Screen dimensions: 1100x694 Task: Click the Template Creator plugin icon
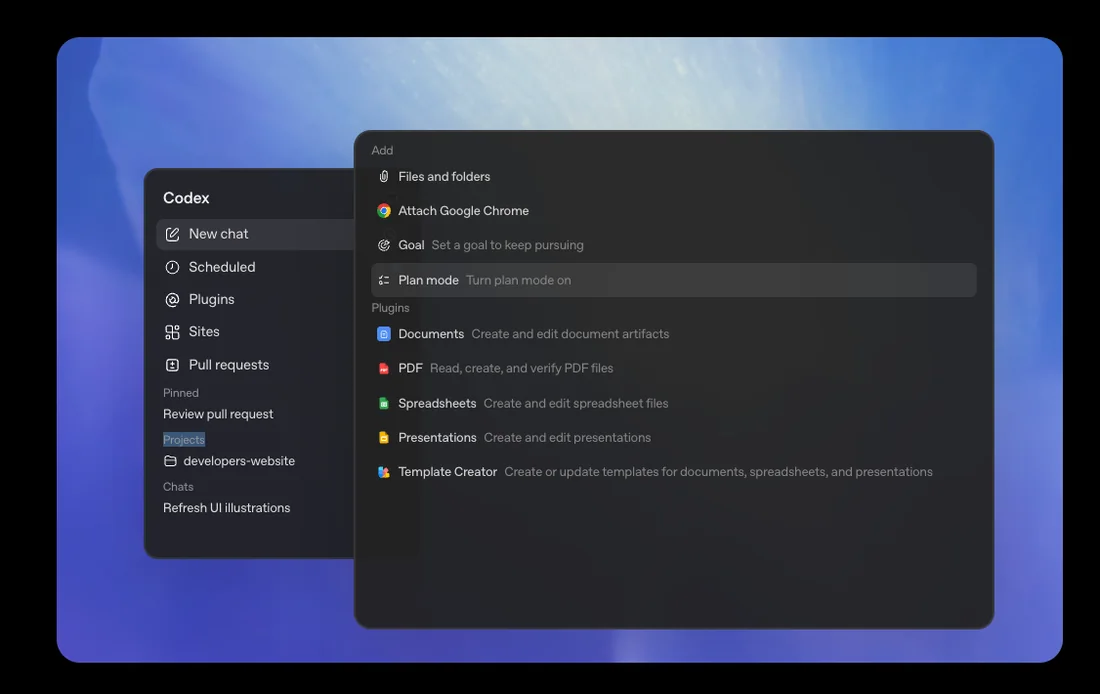[384, 472]
